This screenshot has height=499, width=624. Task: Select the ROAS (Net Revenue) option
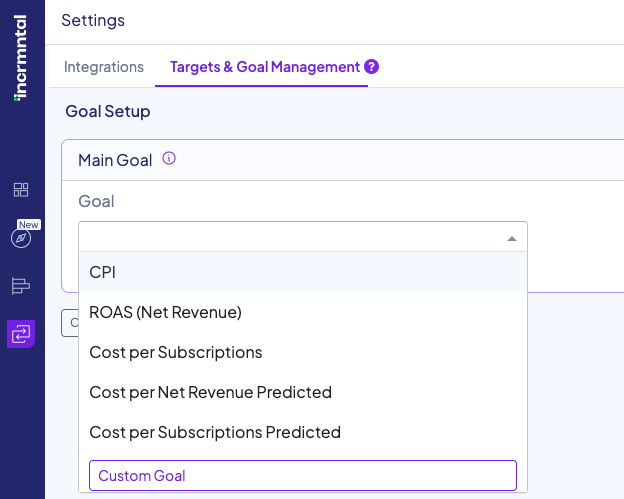pyautogui.click(x=165, y=312)
